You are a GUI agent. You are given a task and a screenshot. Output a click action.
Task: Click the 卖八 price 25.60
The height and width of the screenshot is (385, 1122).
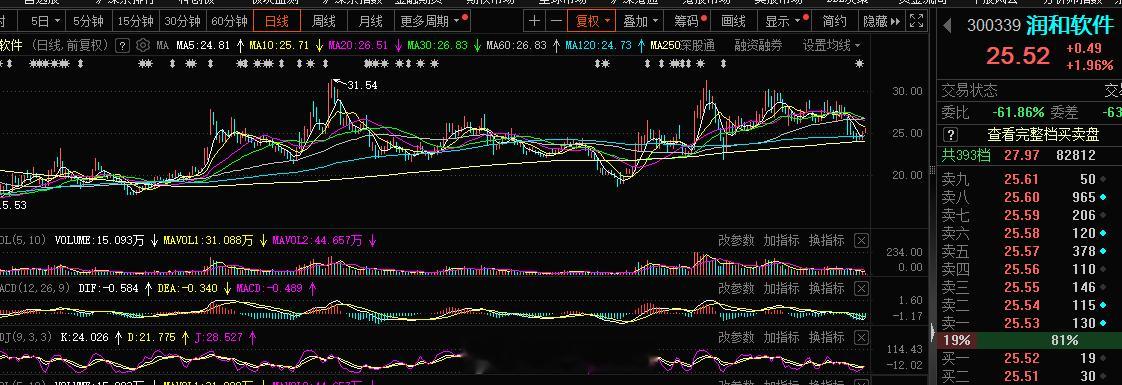click(1021, 197)
